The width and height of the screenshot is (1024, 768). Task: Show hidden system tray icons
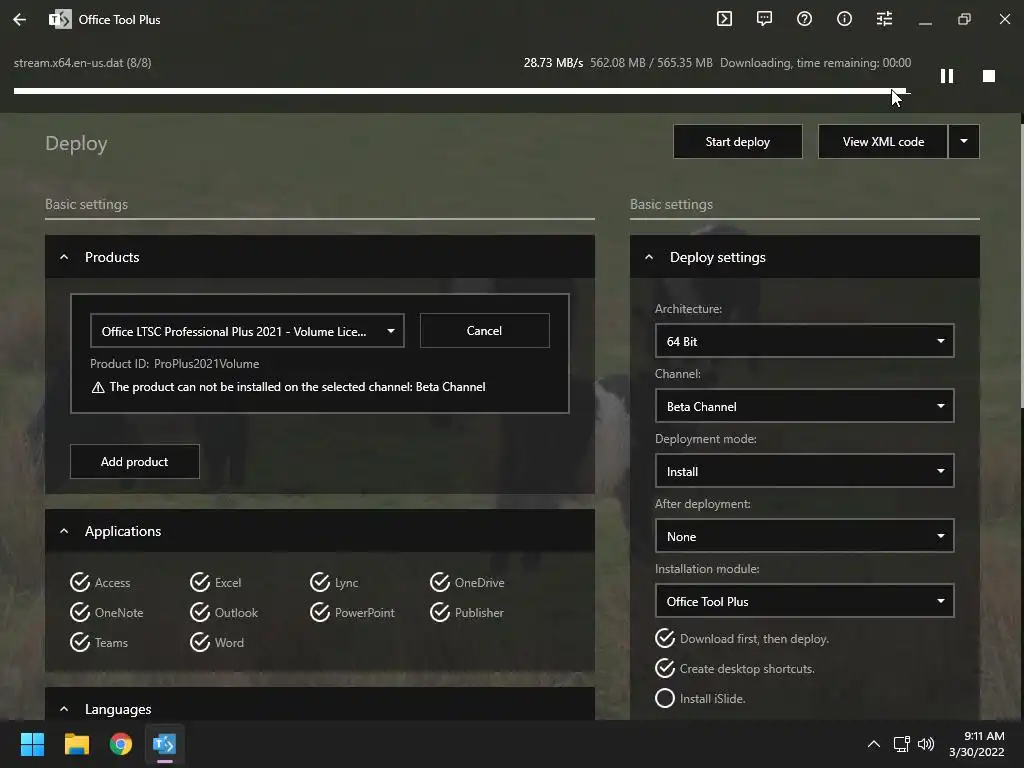tap(874, 744)
